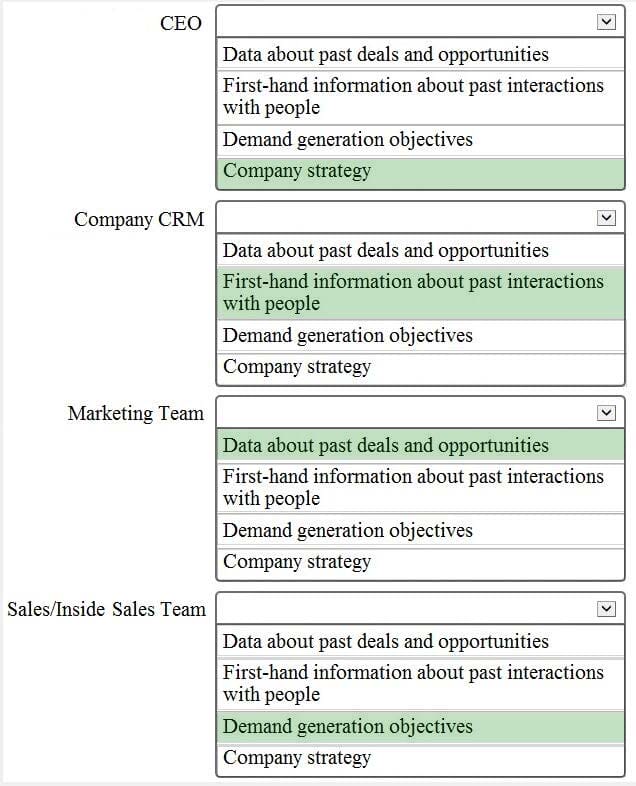Image resolution: width=636 pixels, height=786 pixels.
Task: Select Demand generation objectives under Company CRM
Action: click(420, 335)
